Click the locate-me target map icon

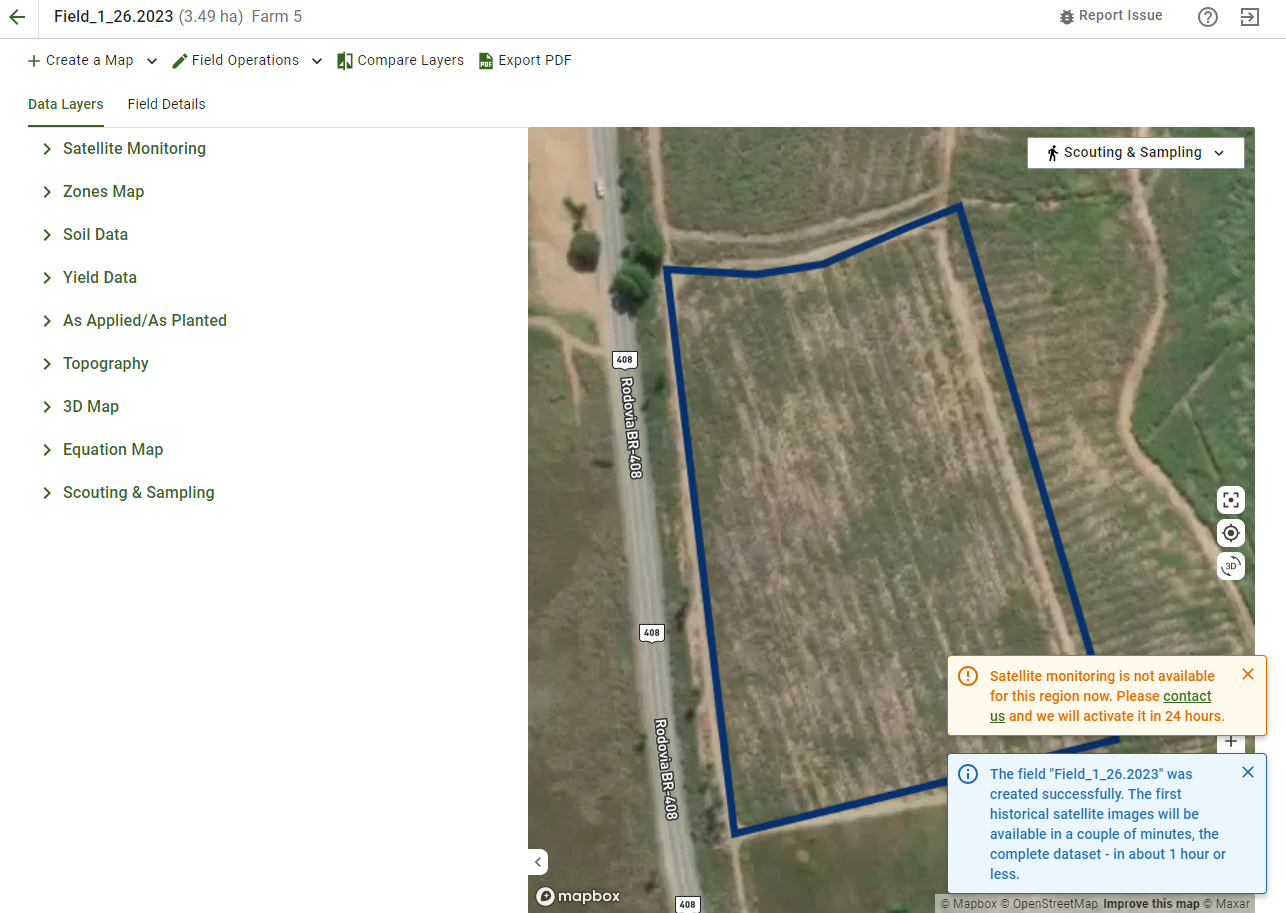click(1231, 533)
